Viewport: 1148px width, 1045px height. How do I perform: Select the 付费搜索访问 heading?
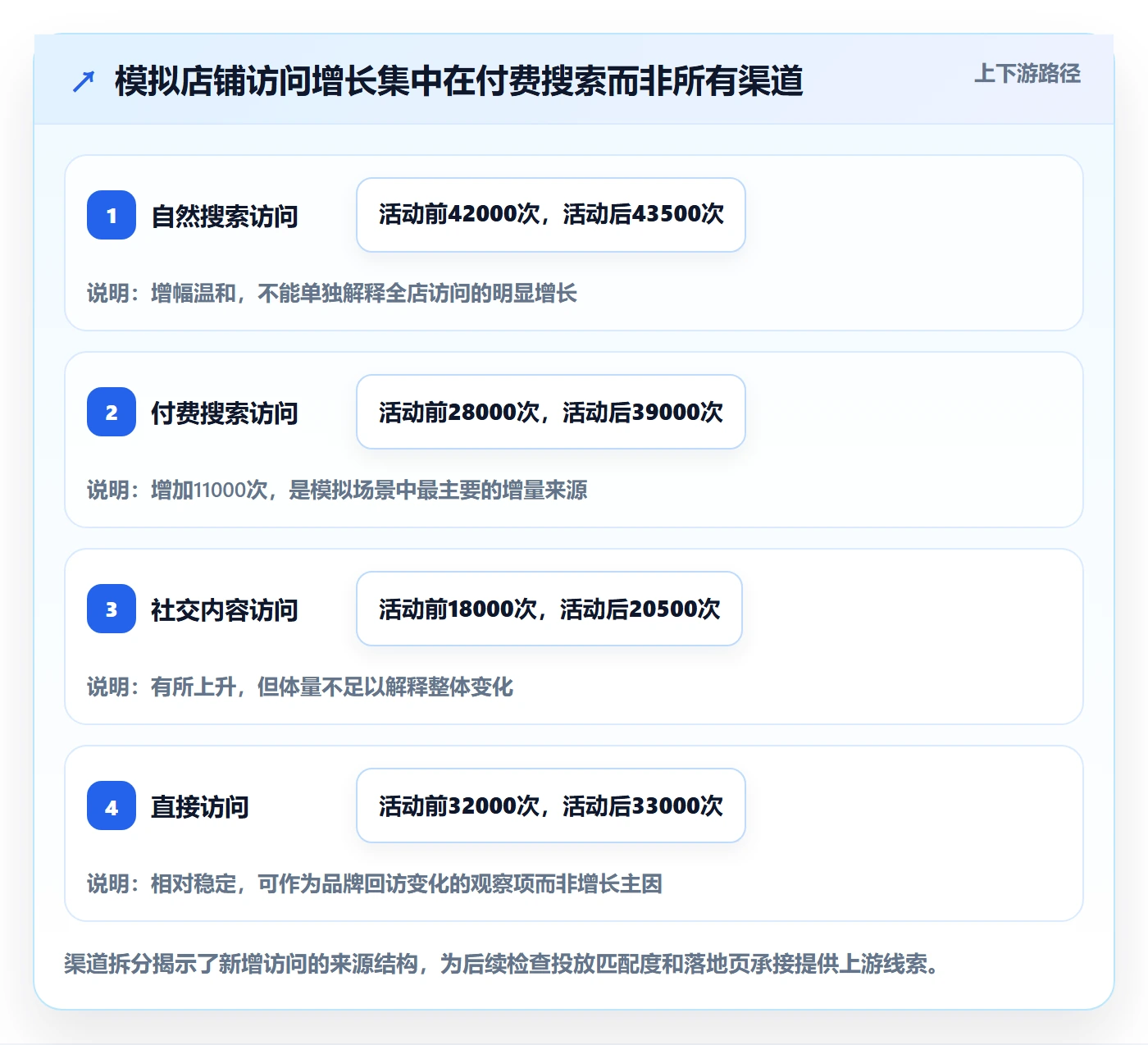225,413
